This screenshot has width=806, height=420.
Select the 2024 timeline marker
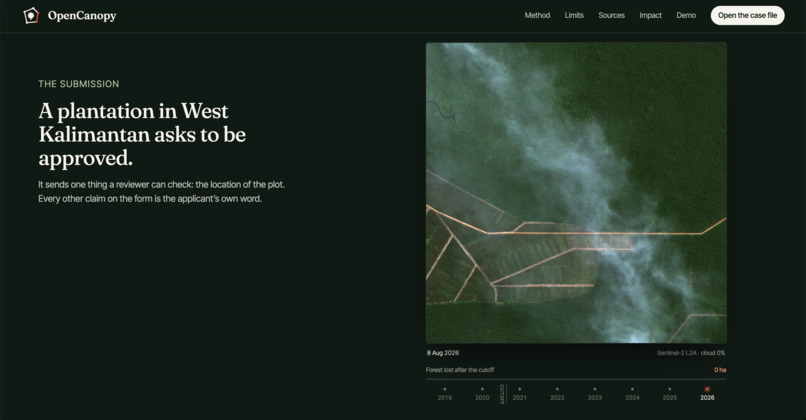[632, 394]
